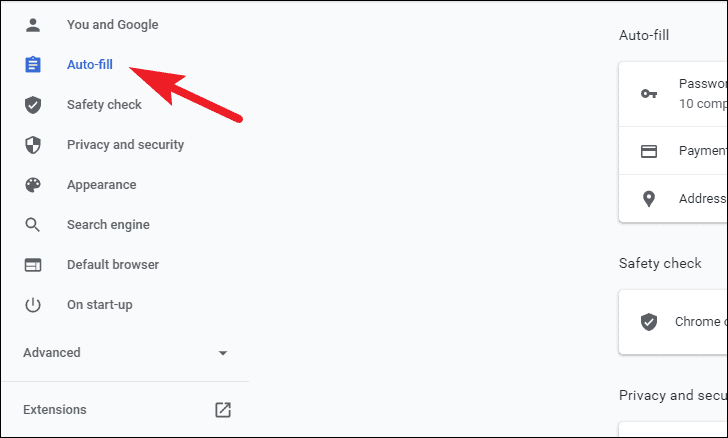Open the Passwords row in Auto-fill card
This screenshot has height=438, width=728.
point(673,94)
